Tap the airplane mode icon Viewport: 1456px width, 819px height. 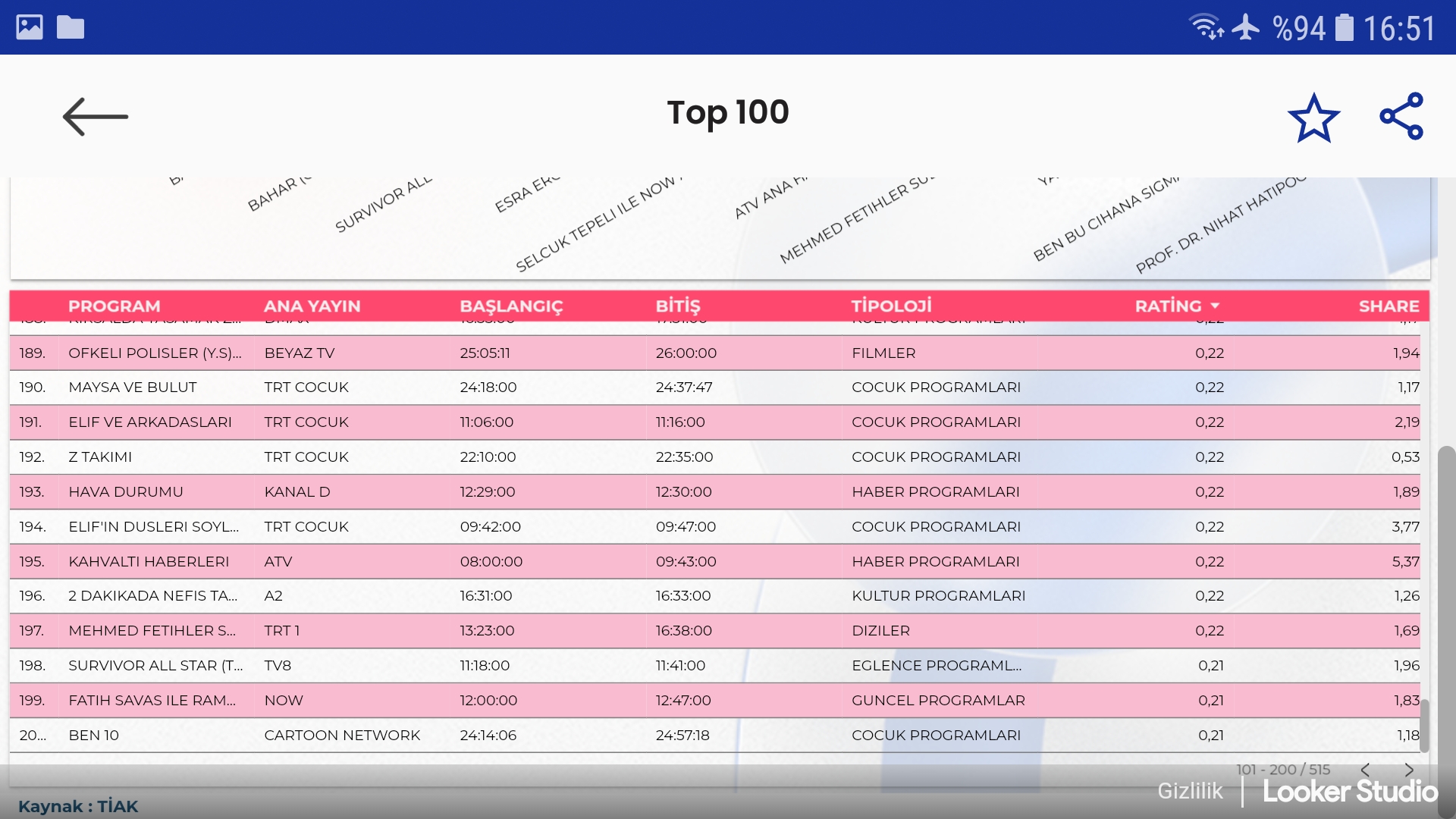[x=1246, y=27]
